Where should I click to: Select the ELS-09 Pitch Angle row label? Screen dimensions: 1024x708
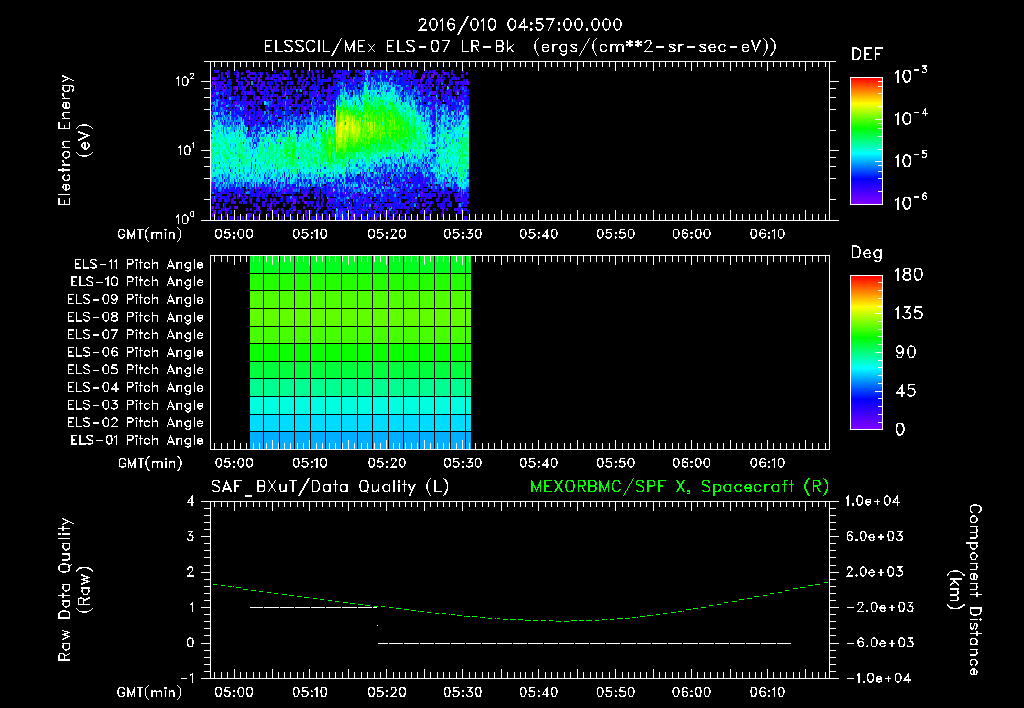pyautogui.click(x=136, y=300)
